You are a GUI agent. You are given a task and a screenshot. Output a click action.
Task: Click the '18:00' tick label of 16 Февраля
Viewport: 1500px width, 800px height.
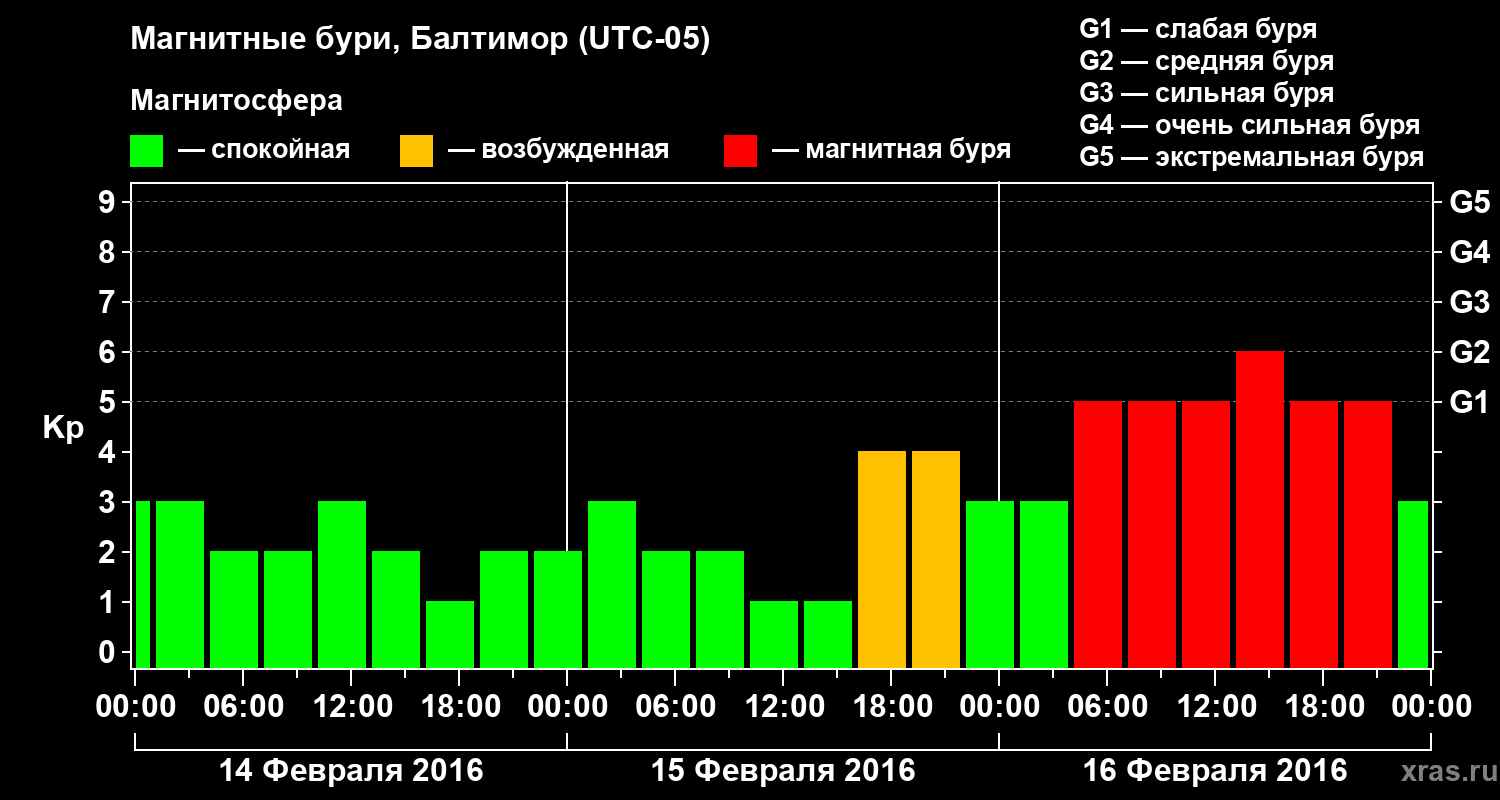click(x=1323, y=707)
